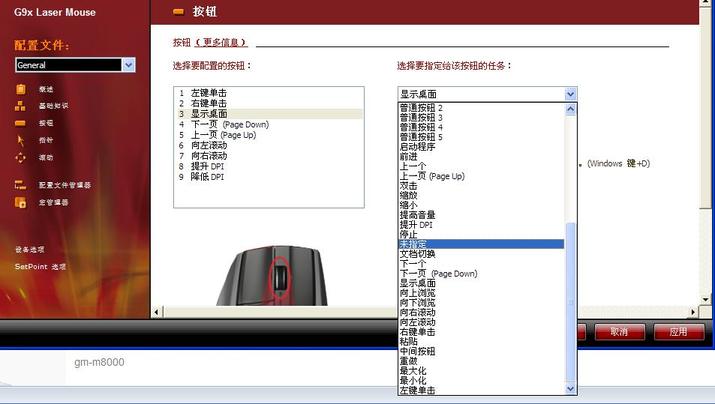Image resolution: width=715 pixels, height=404 pixels.
Task: Click the highlighted scroll wheel on mouse image
Action: click(280, 278)
